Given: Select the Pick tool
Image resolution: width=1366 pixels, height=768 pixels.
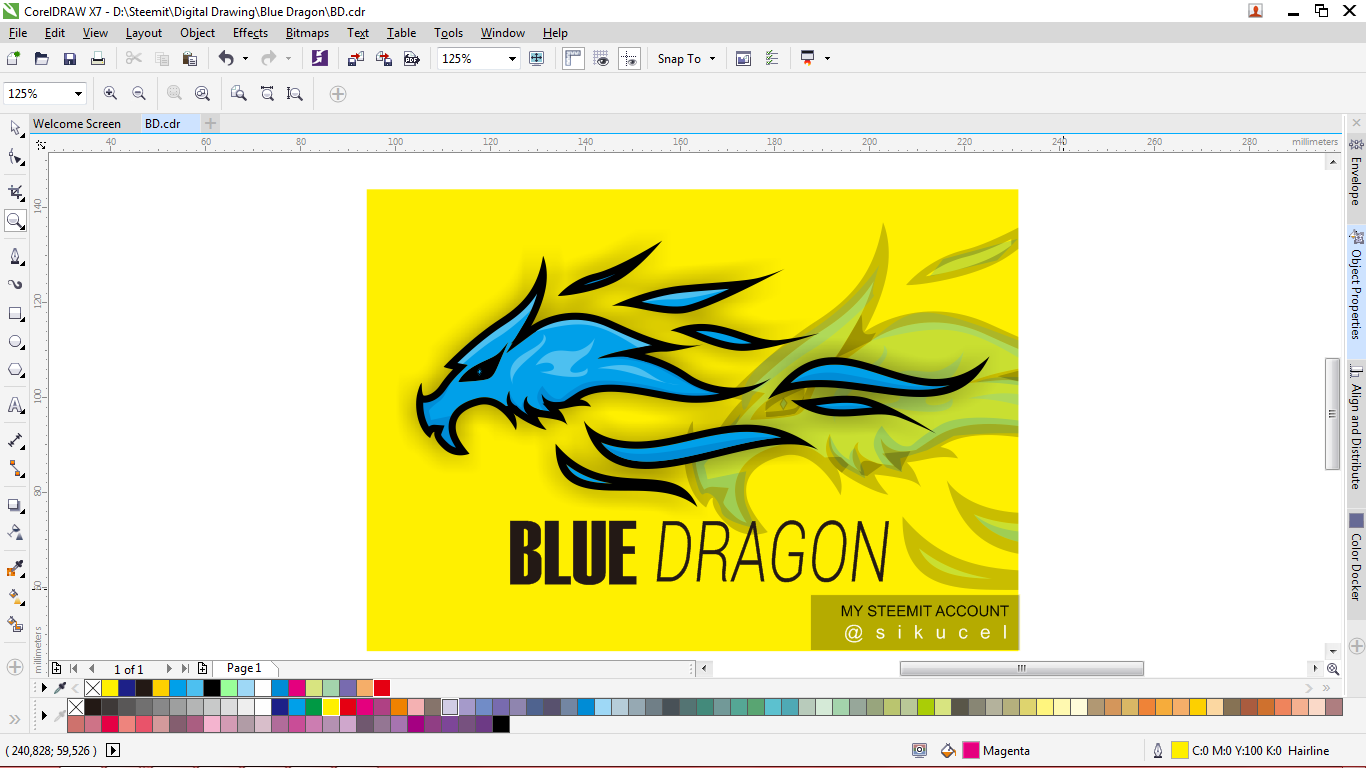Looking at the screenshot, I should [15, 128].
